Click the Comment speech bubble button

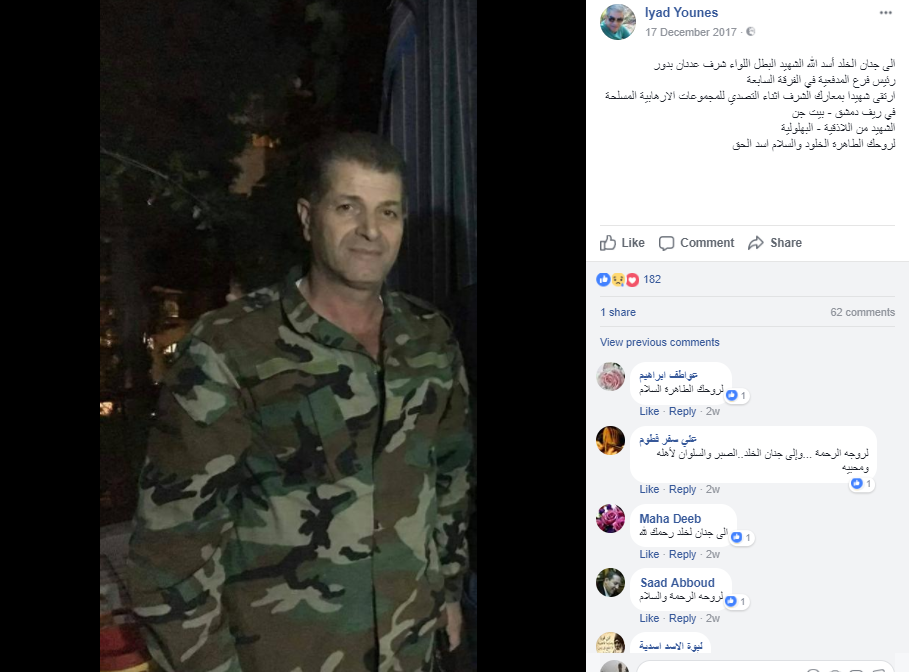pos(696,243)
